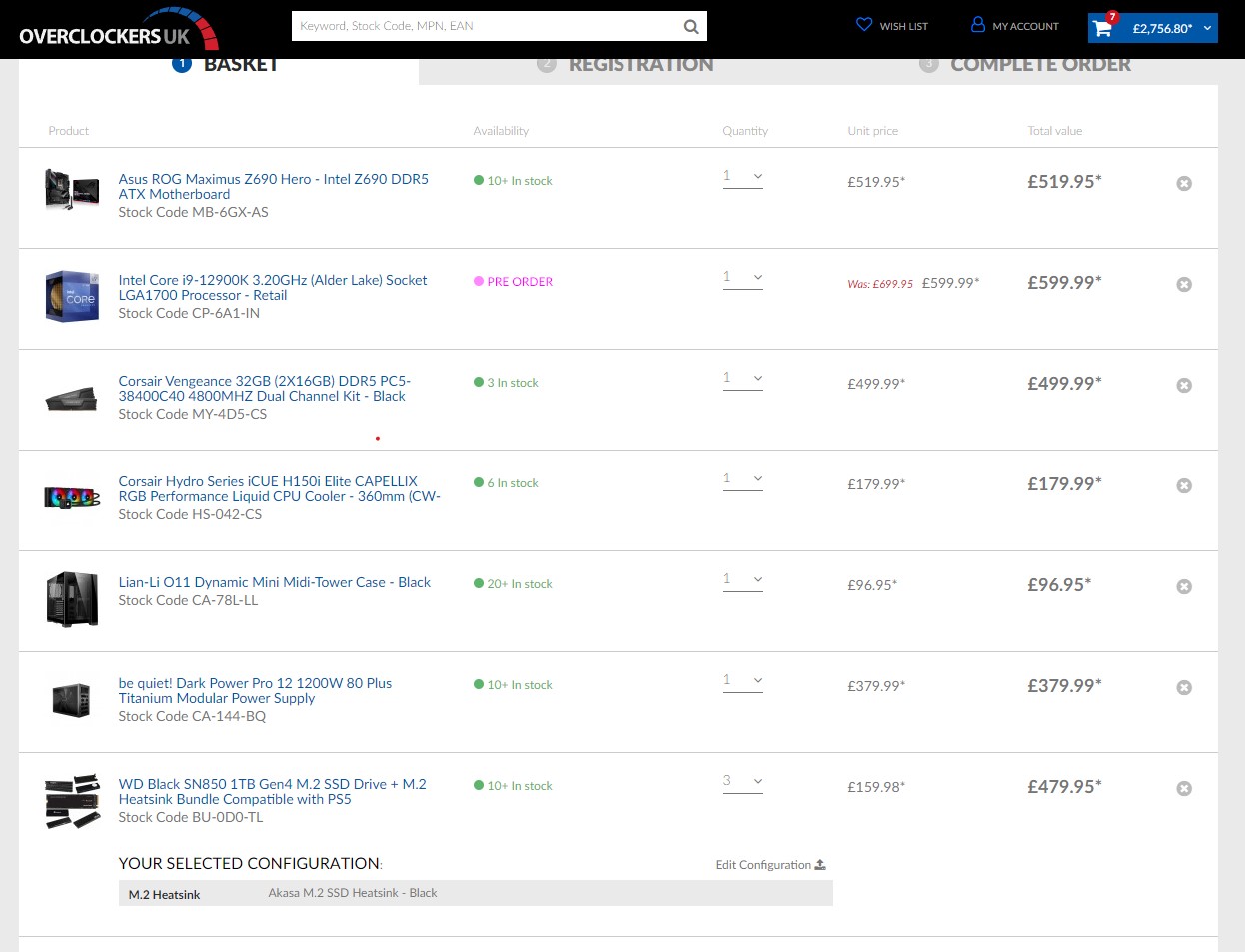Open the be quiet! power supply thumbnail
1245x952 pixels.
(72, 698)
